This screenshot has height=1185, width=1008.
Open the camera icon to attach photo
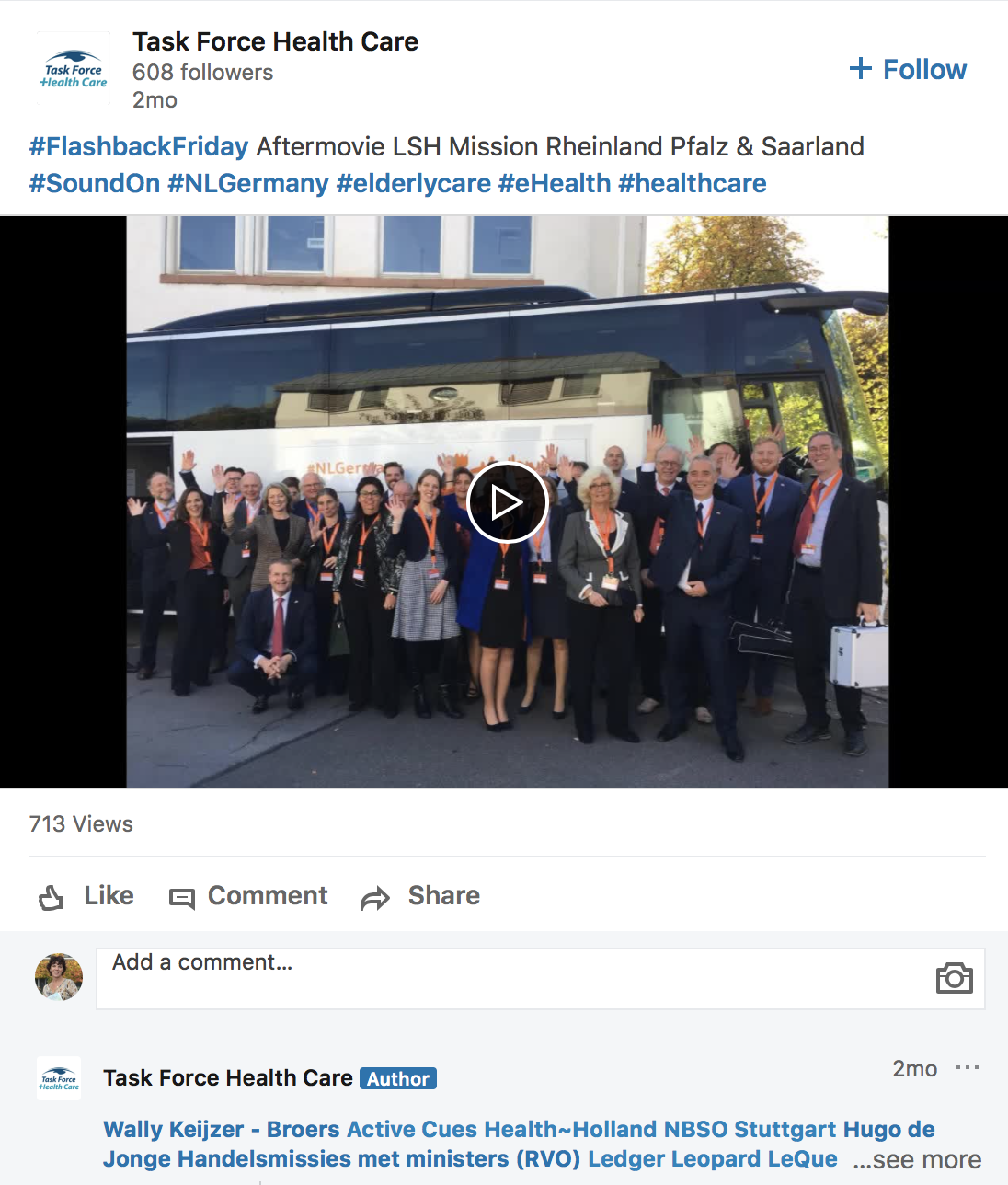tap(955, 978)
